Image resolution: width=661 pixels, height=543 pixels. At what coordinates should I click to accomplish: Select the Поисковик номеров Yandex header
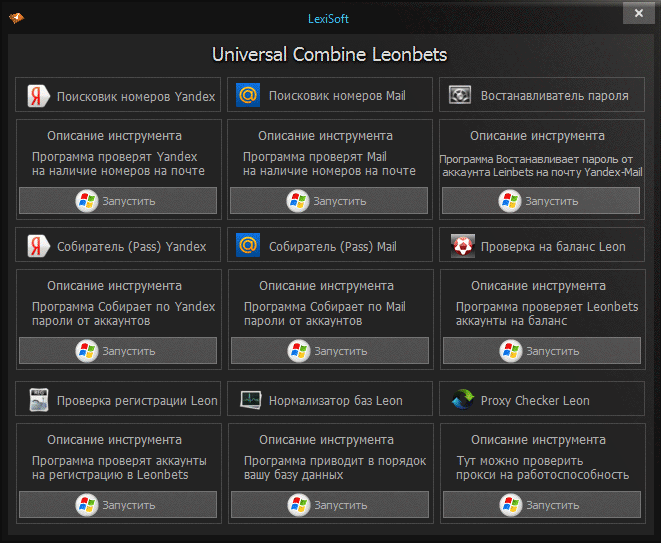point(118,95)
